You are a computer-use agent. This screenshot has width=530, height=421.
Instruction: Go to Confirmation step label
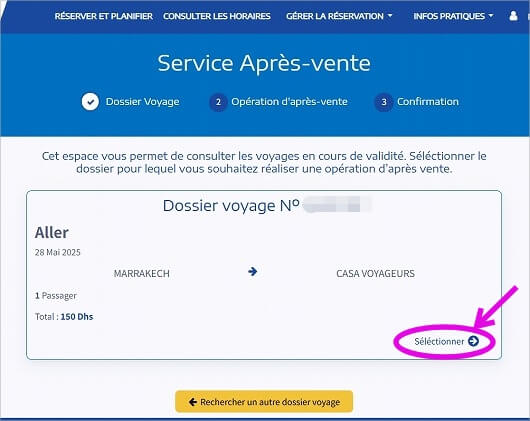point(428,102)
